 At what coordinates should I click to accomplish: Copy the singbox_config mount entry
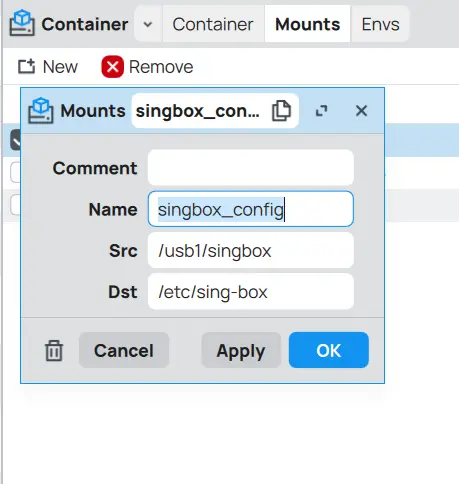click(281, 111)
